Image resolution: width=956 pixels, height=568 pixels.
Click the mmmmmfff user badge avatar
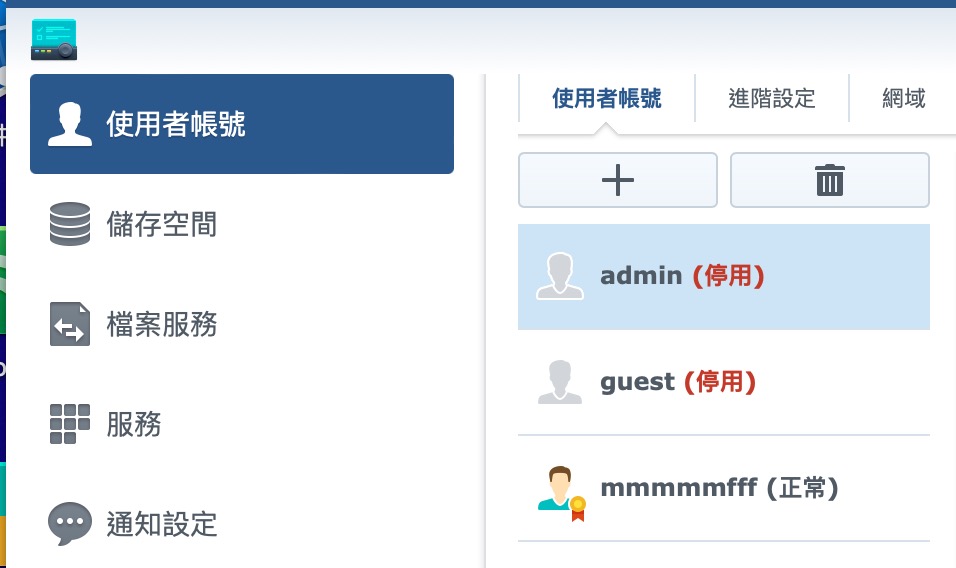tap(560, 490)
